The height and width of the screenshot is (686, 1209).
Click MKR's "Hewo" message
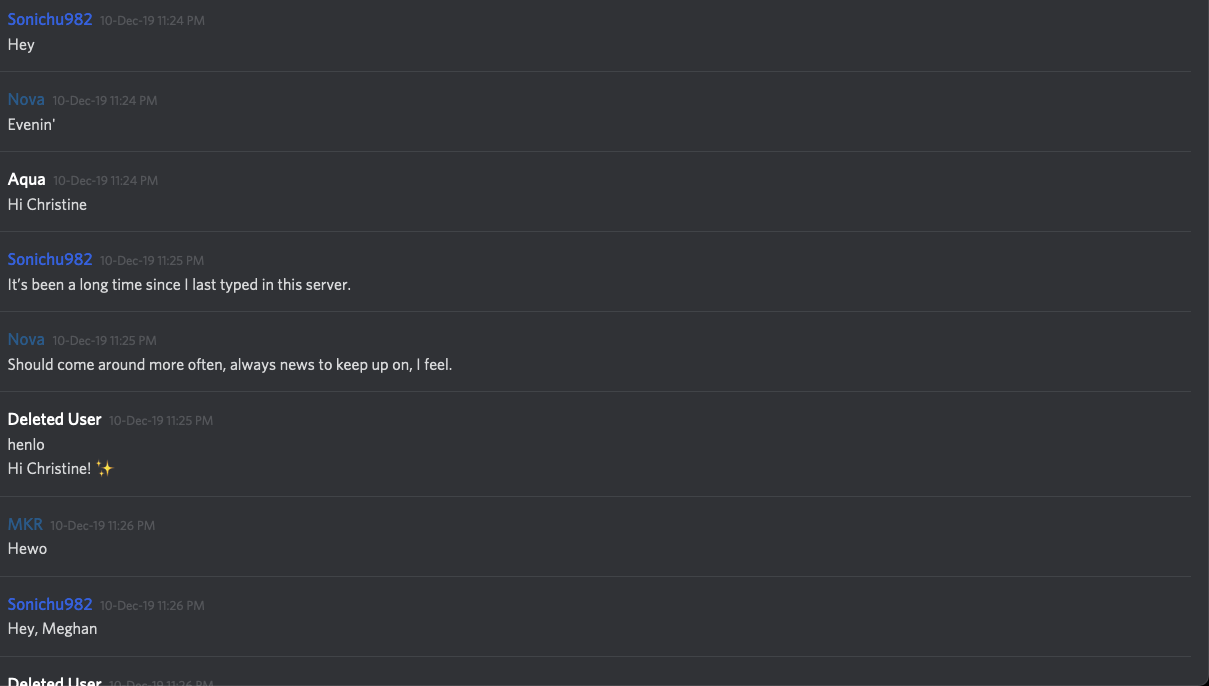tap(28, 549)
